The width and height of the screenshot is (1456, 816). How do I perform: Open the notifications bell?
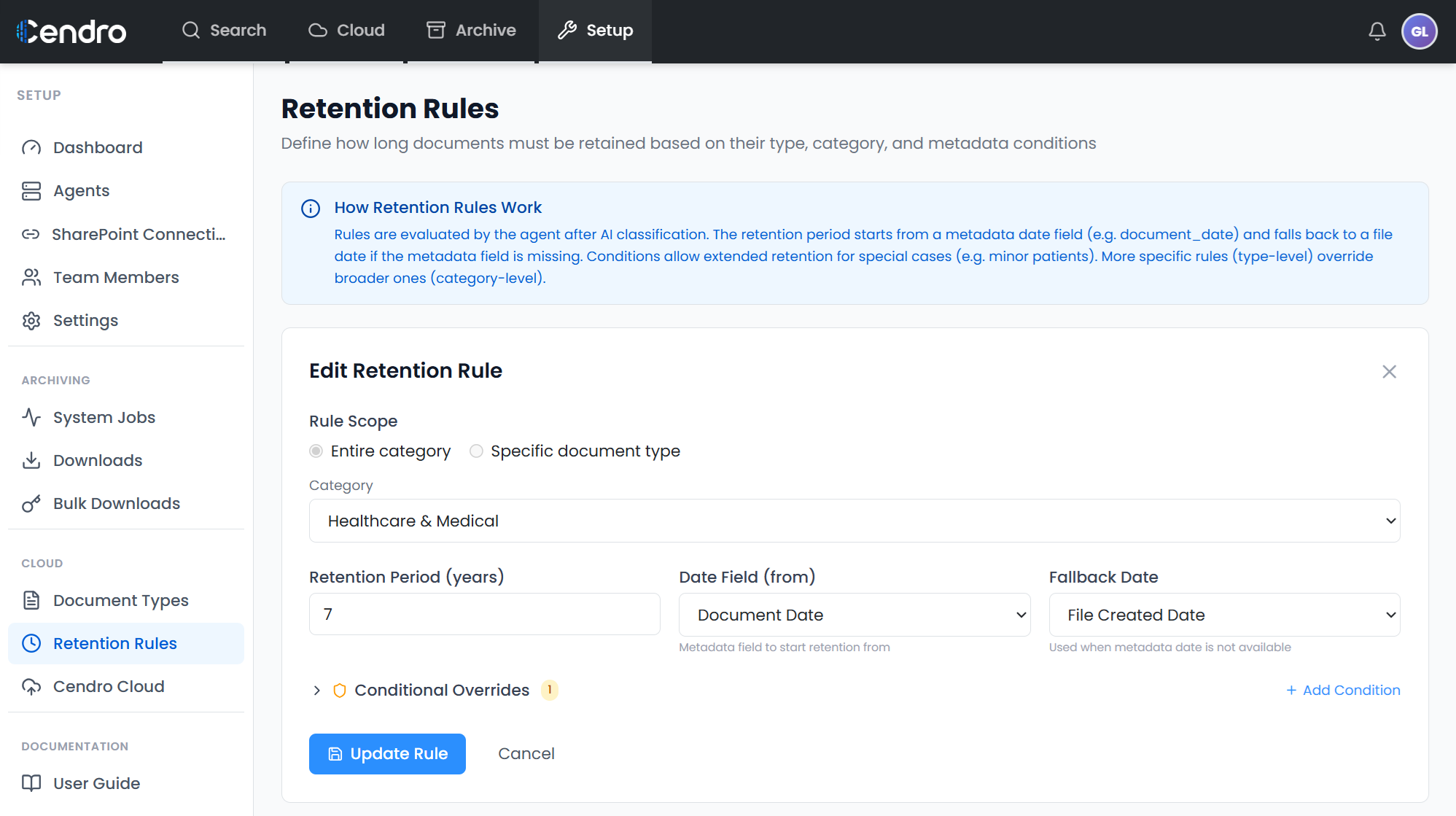(x=1377, y=31)
